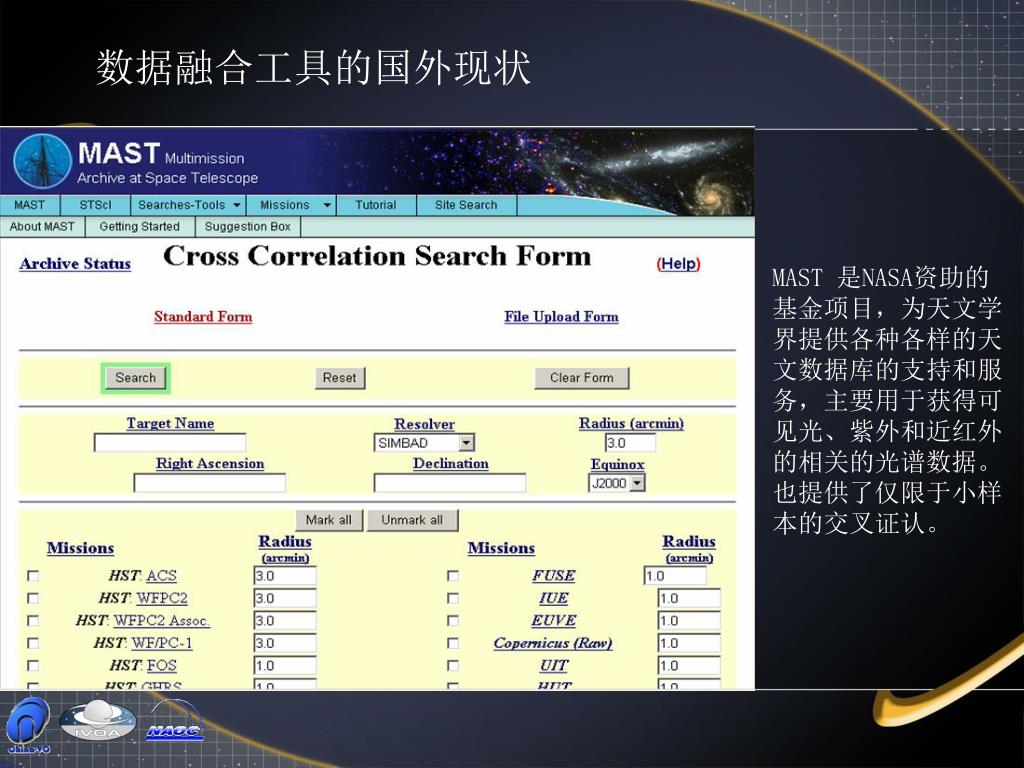This screenshot has width=1024, height=768.
Task: Open the STScI nav tab
Action: (x=95, y=205)
